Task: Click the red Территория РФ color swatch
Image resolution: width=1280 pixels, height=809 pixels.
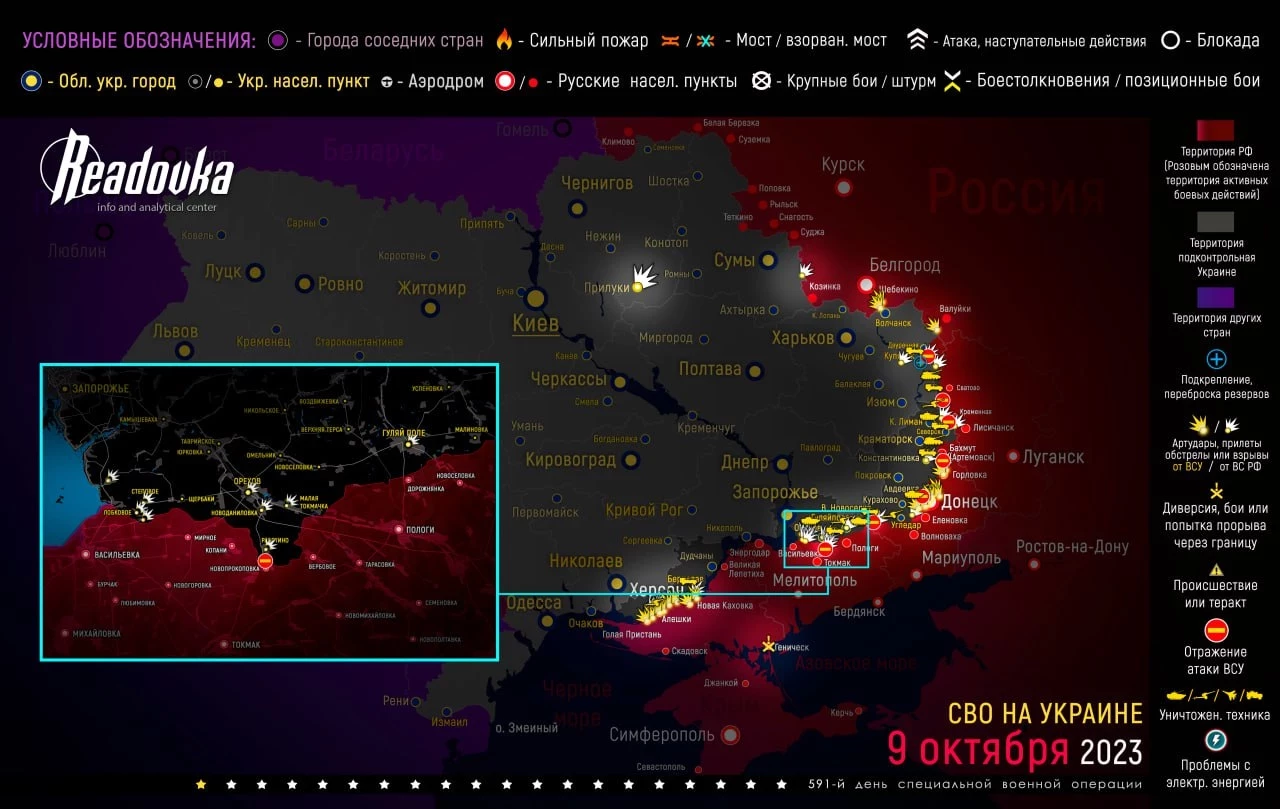Action: click(1215, 131)
